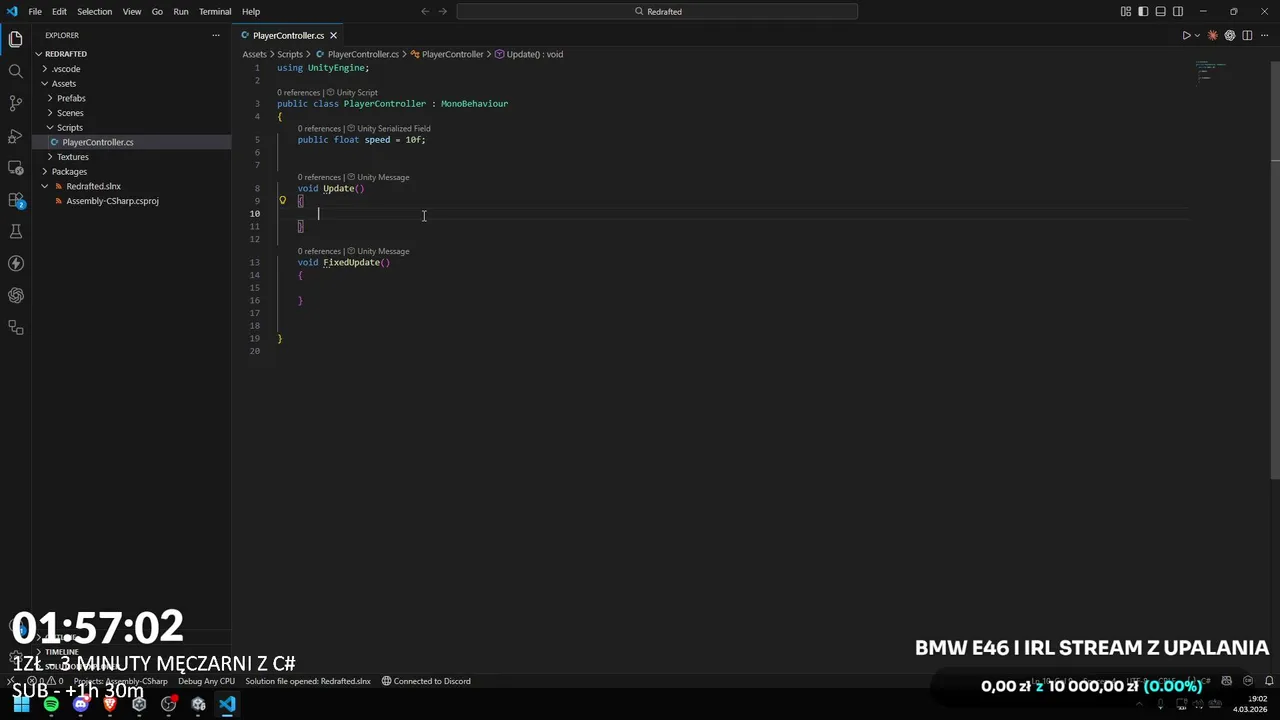1280x720 pixels.
Task: Toggle the secondary side bar visibility
Action: [x=1178, y=11]
